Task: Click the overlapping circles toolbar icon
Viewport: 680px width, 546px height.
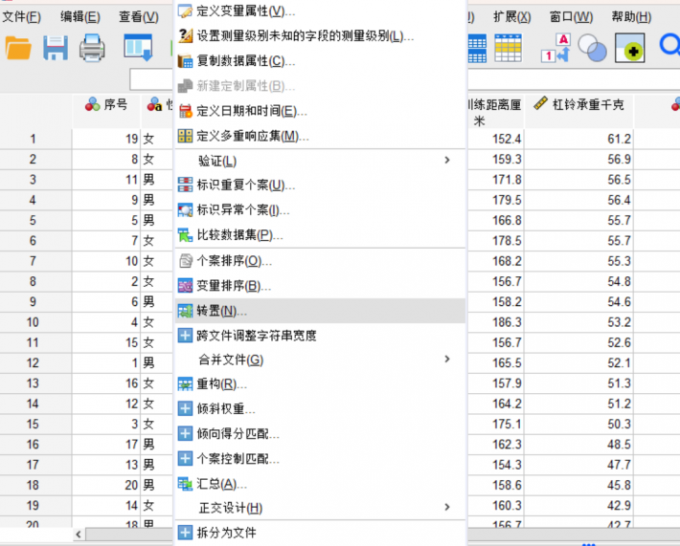Action: (593, 47)
